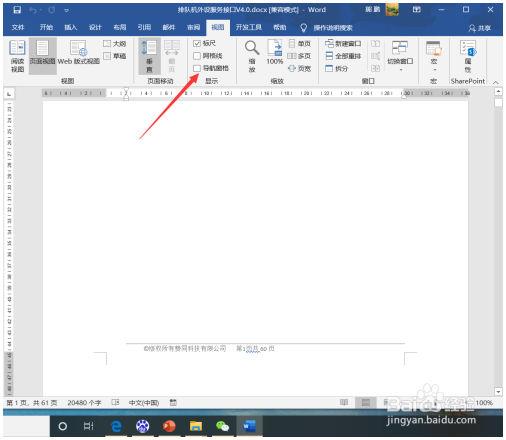Save the document with the floppy icon
The height and width of the screenshot is (440, 506).
17,10
